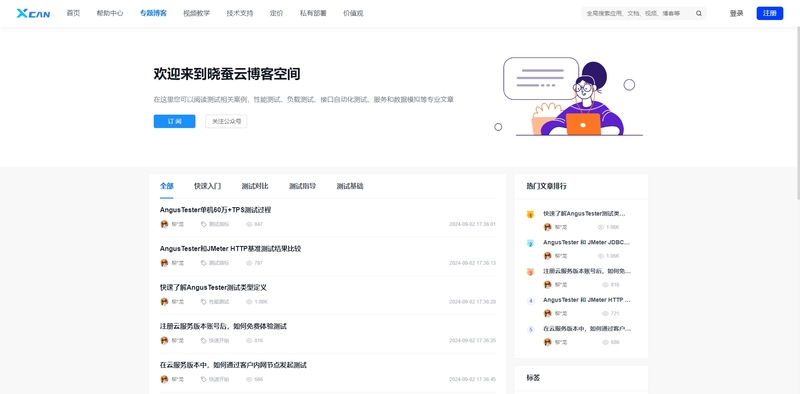Viewport: 800px width, 394px height.
Task: Click the 订阅 button
Action: [174, 121]
